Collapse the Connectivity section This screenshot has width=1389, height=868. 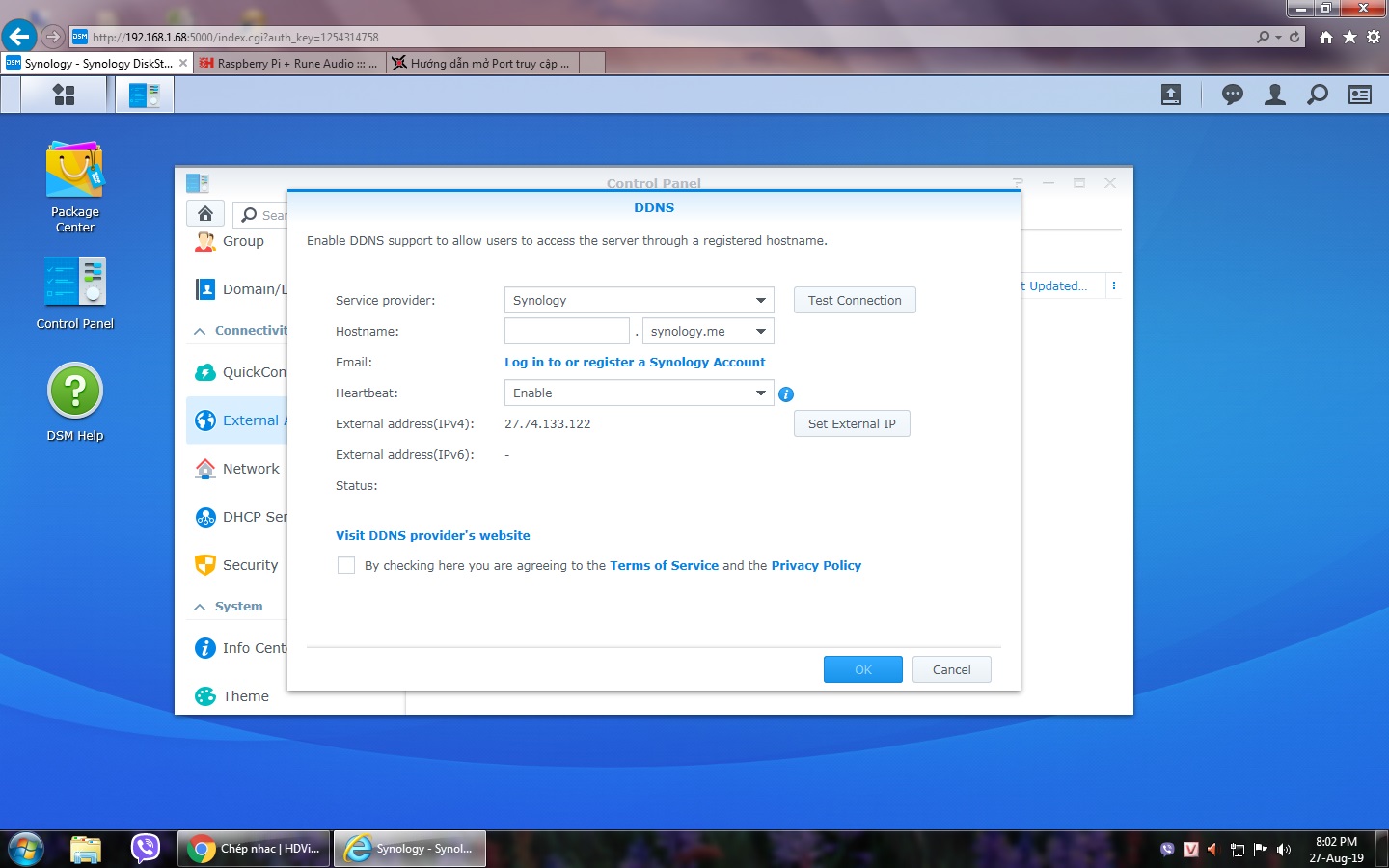pyautogui.click(x=200, y=331)
